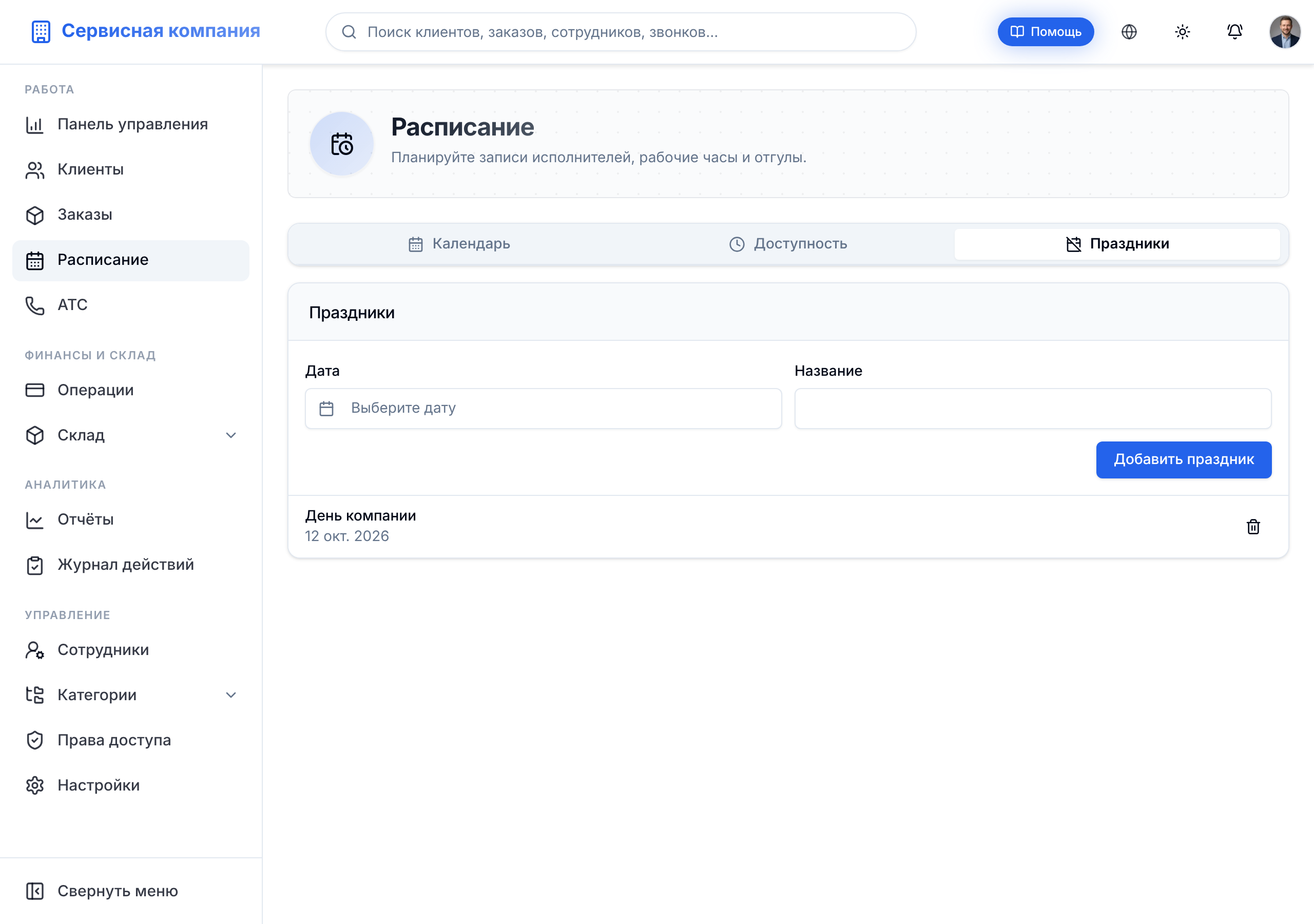Click the Заказы box icon

point(34,215)
